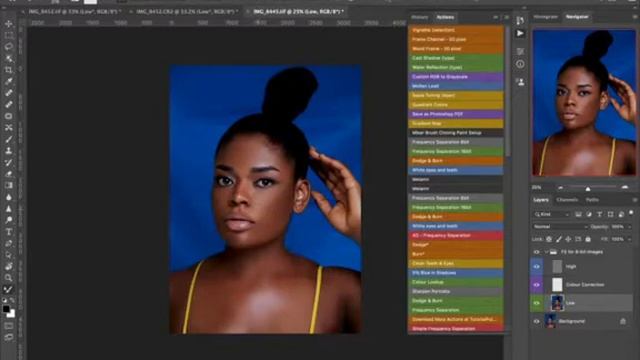Run the Save as Photoshop PDF action
Image resolution: width=640 pixels, height=360 pixels.
pos(456,114)
